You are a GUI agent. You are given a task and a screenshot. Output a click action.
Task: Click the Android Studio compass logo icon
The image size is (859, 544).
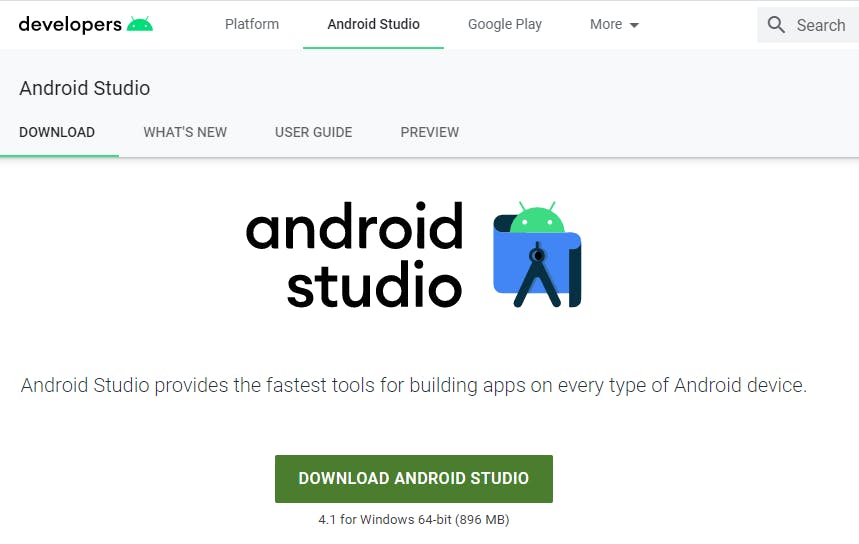(x=537, y=254)
